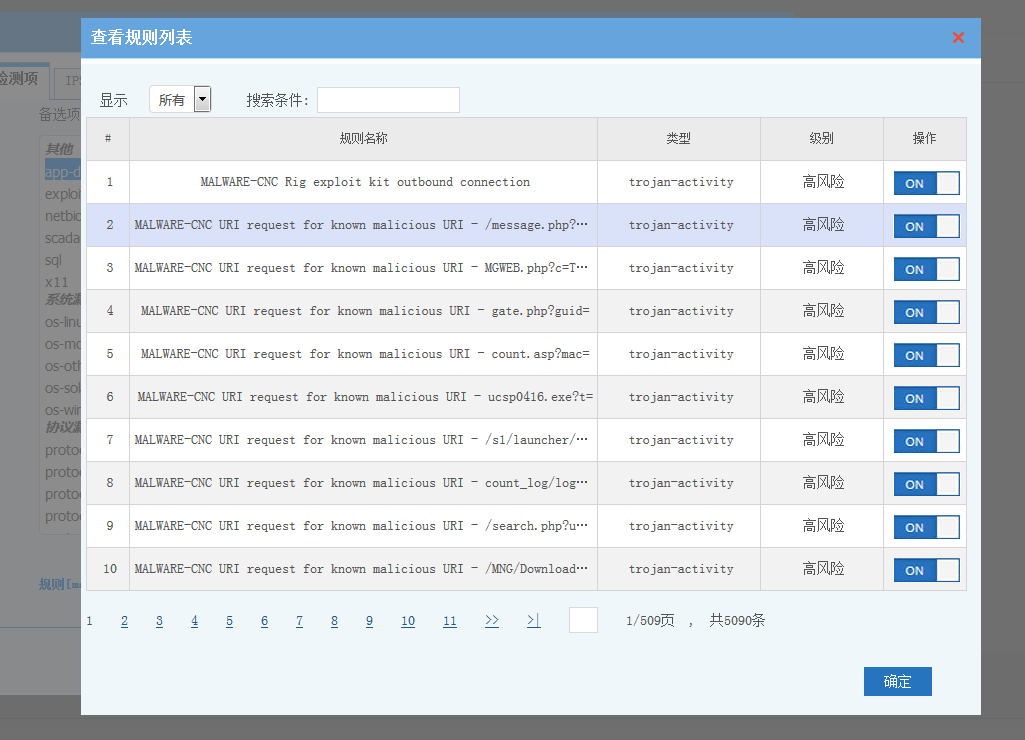
Task: Click the 类型 column header
Action: pos(678,139)
